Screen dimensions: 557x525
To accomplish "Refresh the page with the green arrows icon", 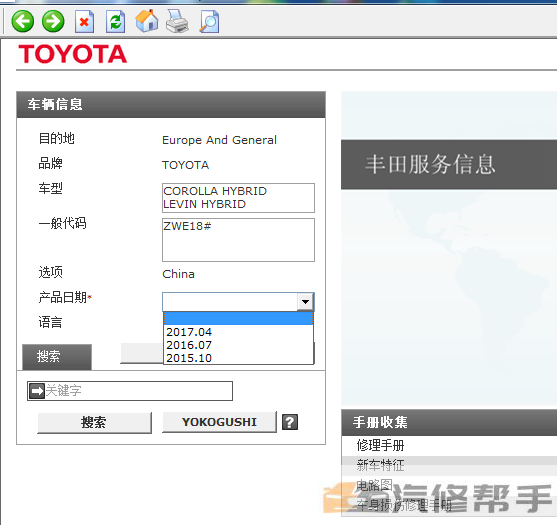I will 115,22.
